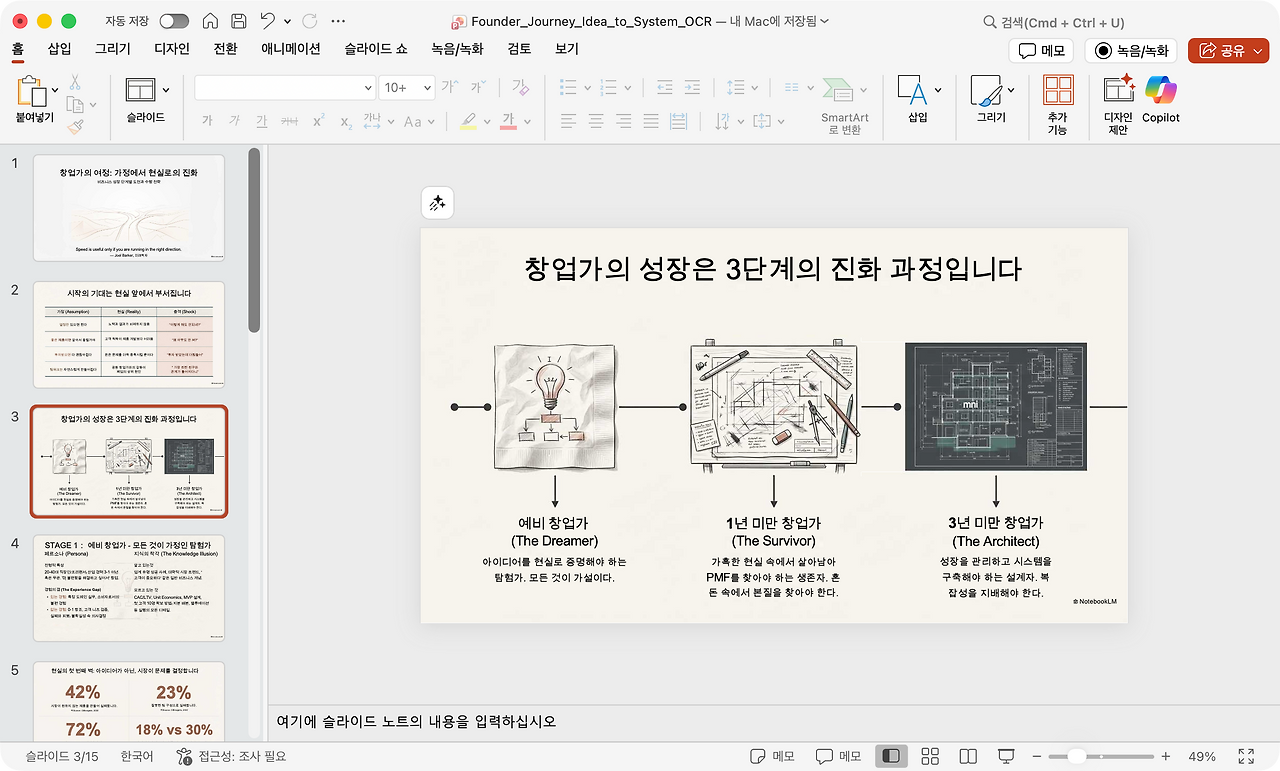
Task: Click the add-ins (추가 기능) icon
Action: 1057,91
